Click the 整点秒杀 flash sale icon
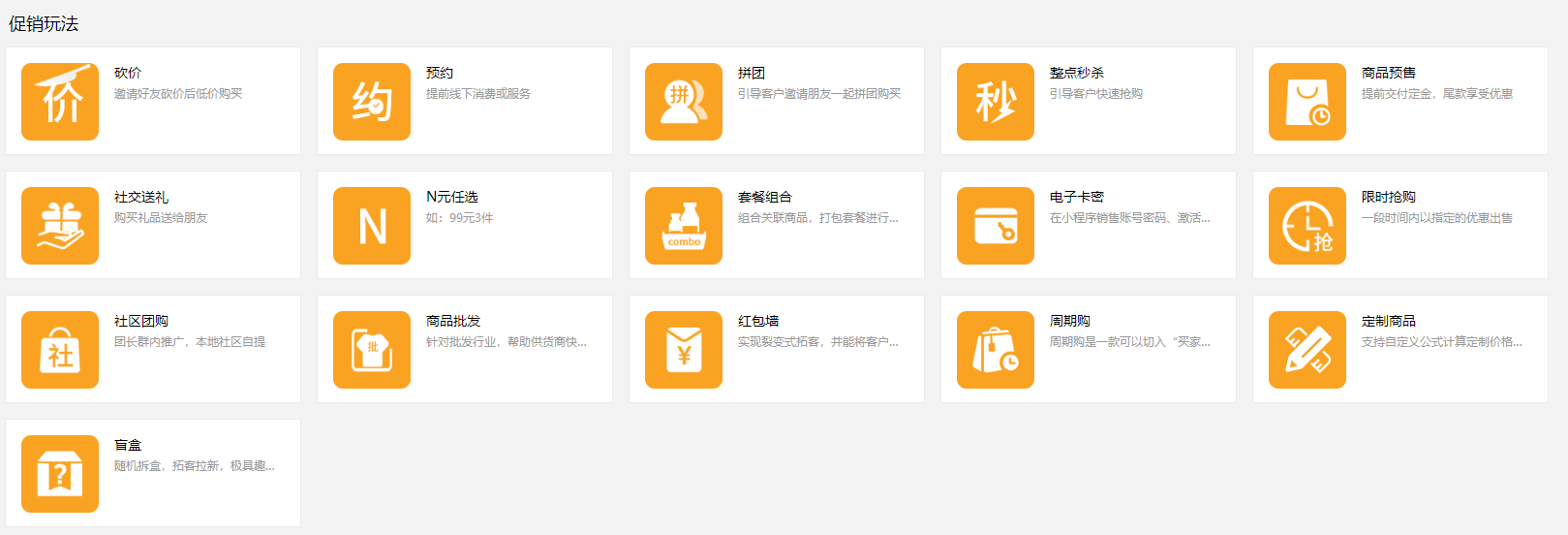1568x535 pixels. pyautogui.click(x=996, y=102)
